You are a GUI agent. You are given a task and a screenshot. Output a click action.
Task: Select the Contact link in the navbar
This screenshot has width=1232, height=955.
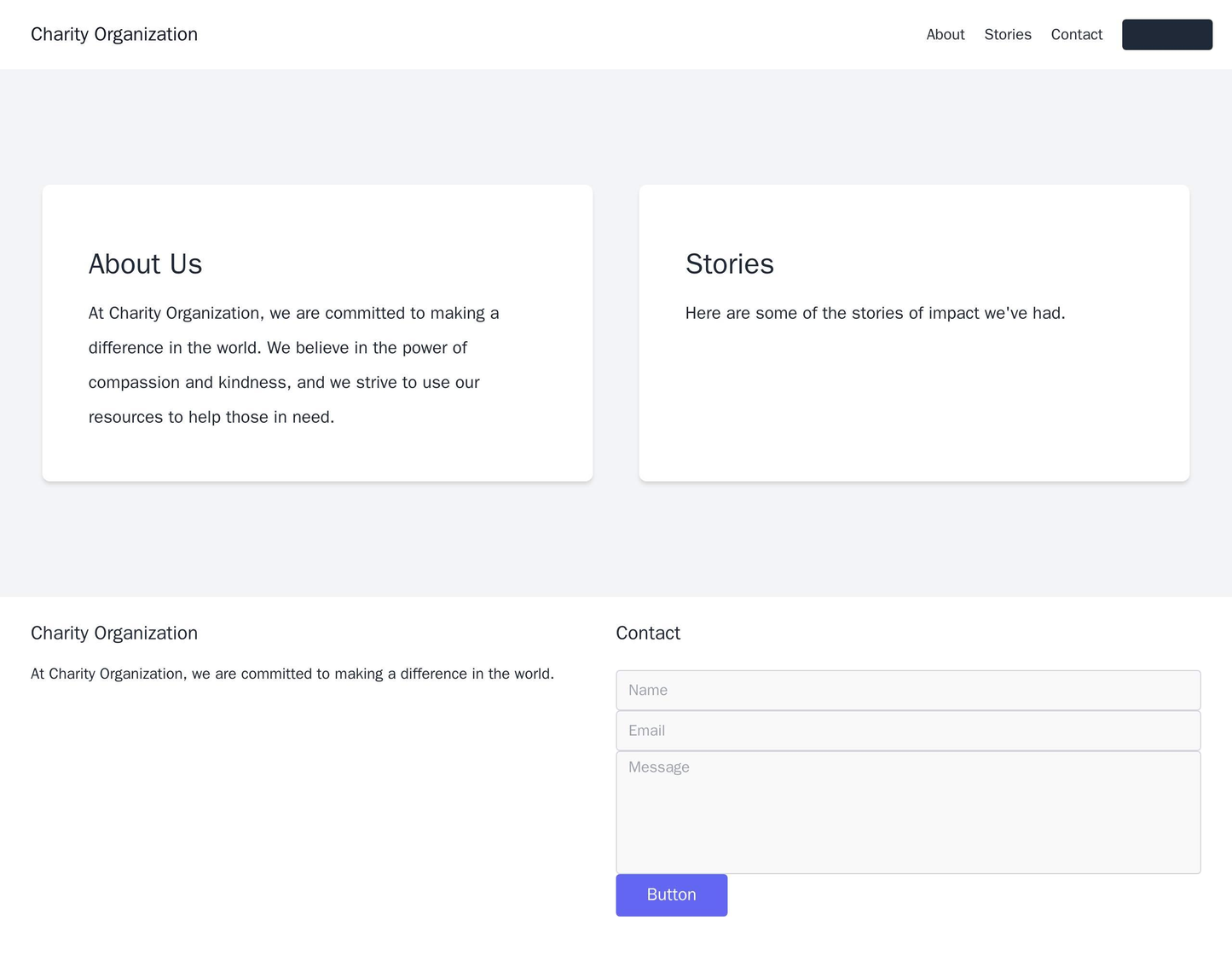point(1076,34)
